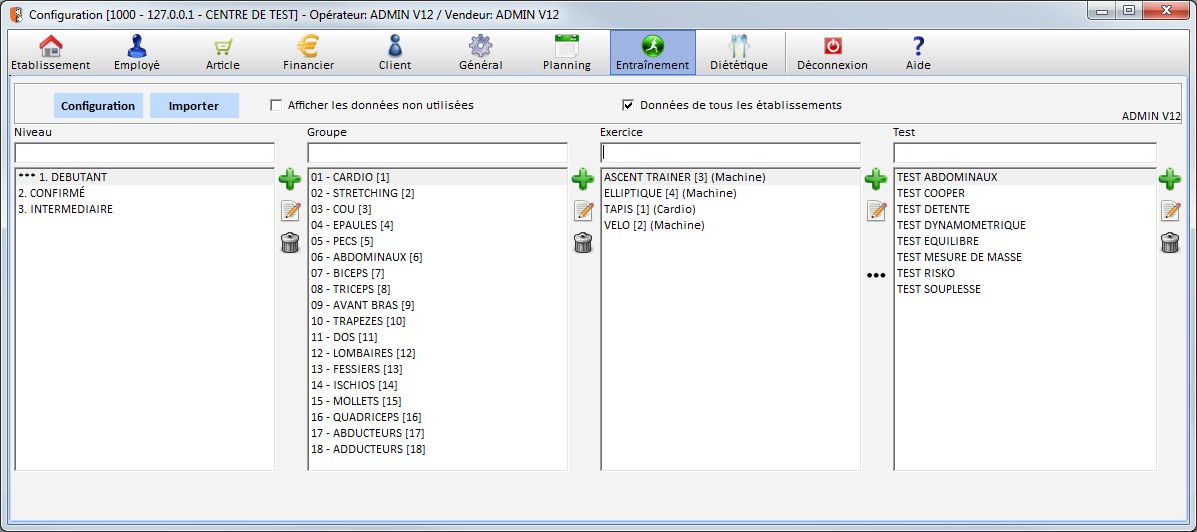Select TEST DETENTE in Test list
The height and width of the screenshot is (532, 1197).
point(1024,209)
